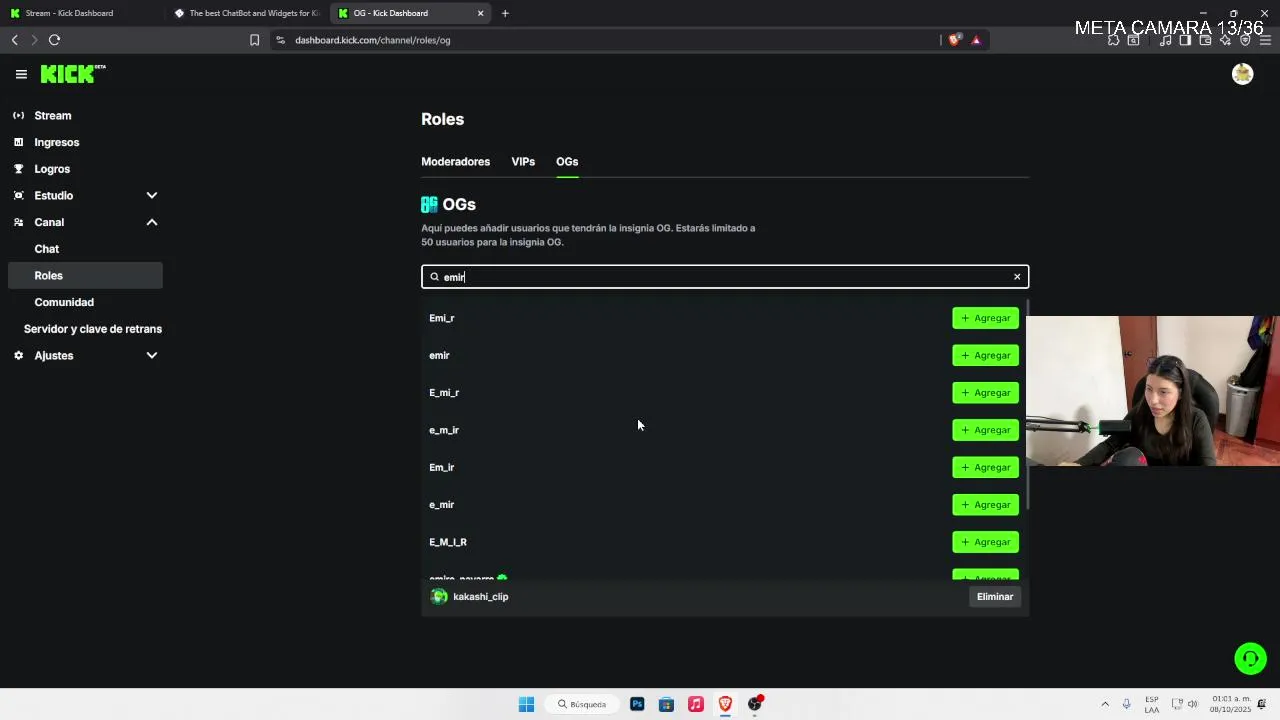Select Roles under Canal

[x=85, y=275]
